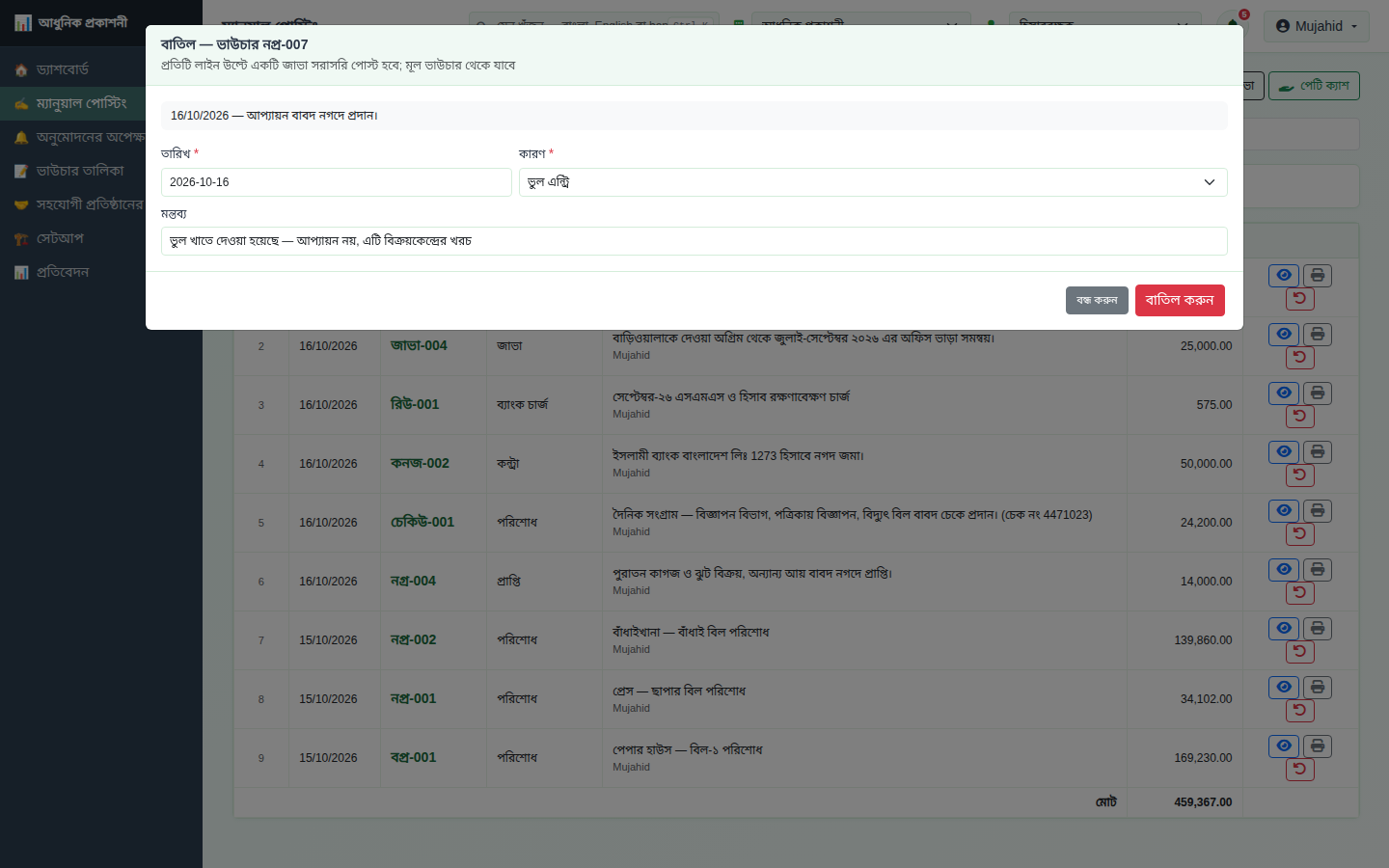This screenshot has width=1389, height=868.
Task: Click the পেটি ক্যাশ button
Action: point(1314,86)
